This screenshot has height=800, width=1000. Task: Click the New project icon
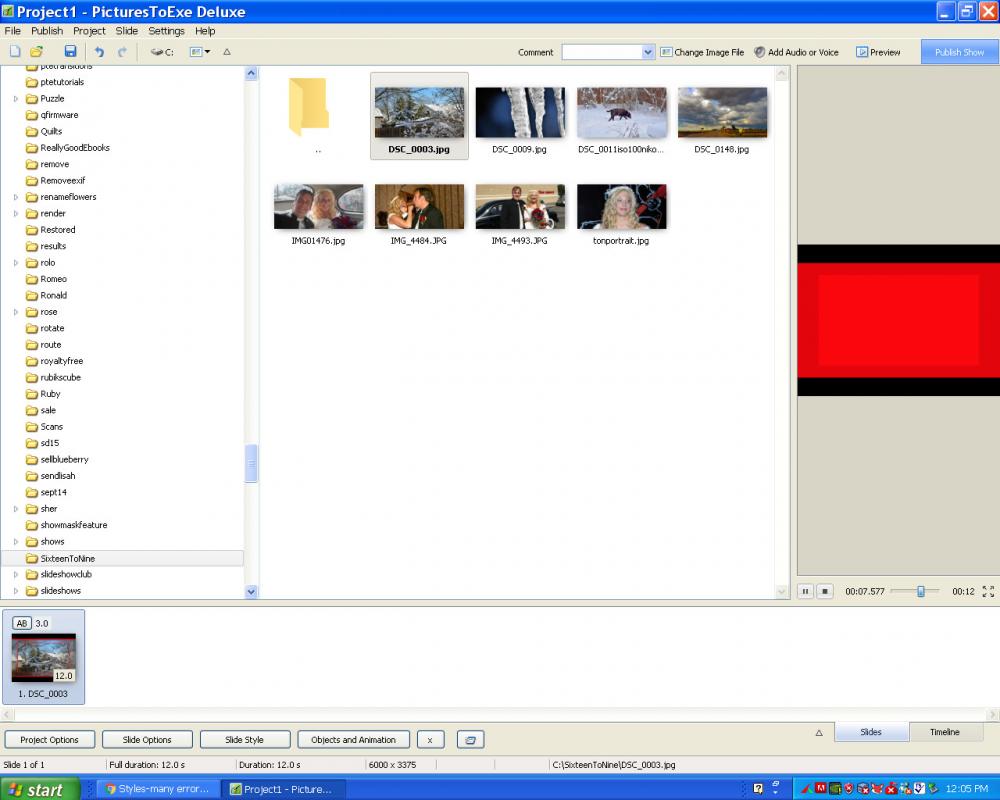(x=14, y=52)
